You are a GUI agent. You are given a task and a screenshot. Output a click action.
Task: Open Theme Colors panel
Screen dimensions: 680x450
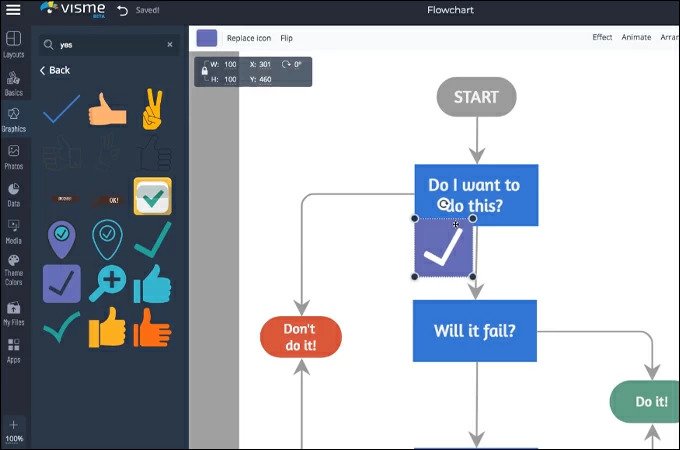click(x=14, y=266)
